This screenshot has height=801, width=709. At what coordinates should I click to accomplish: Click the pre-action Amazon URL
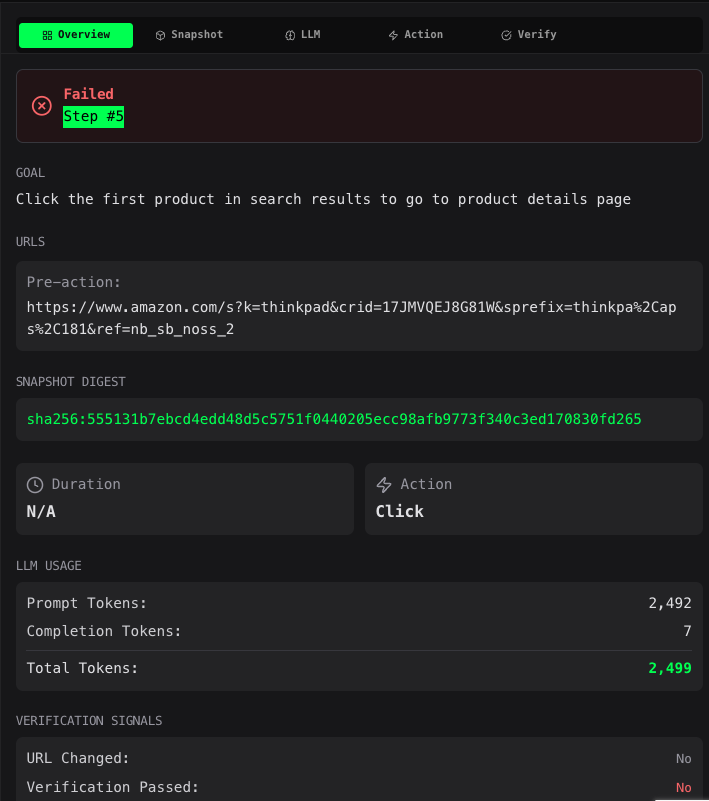point(351,318)
